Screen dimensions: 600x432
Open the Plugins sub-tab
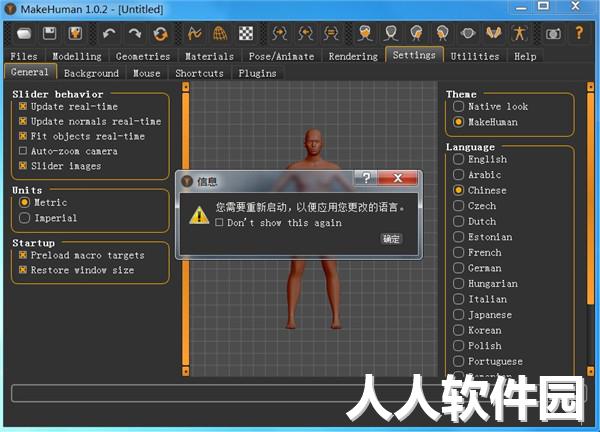257,73
